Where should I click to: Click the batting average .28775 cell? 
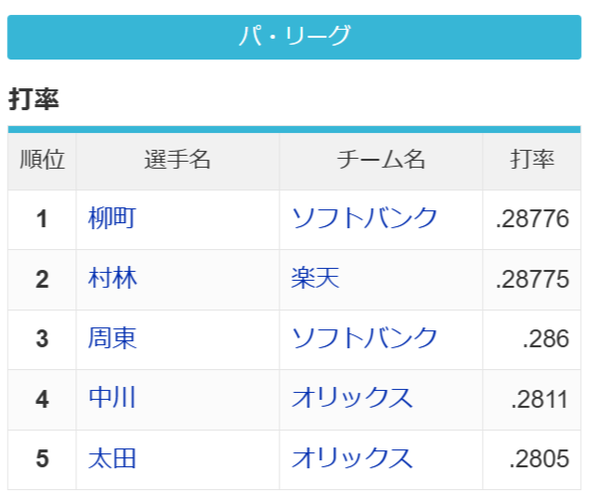coord(532,280)
